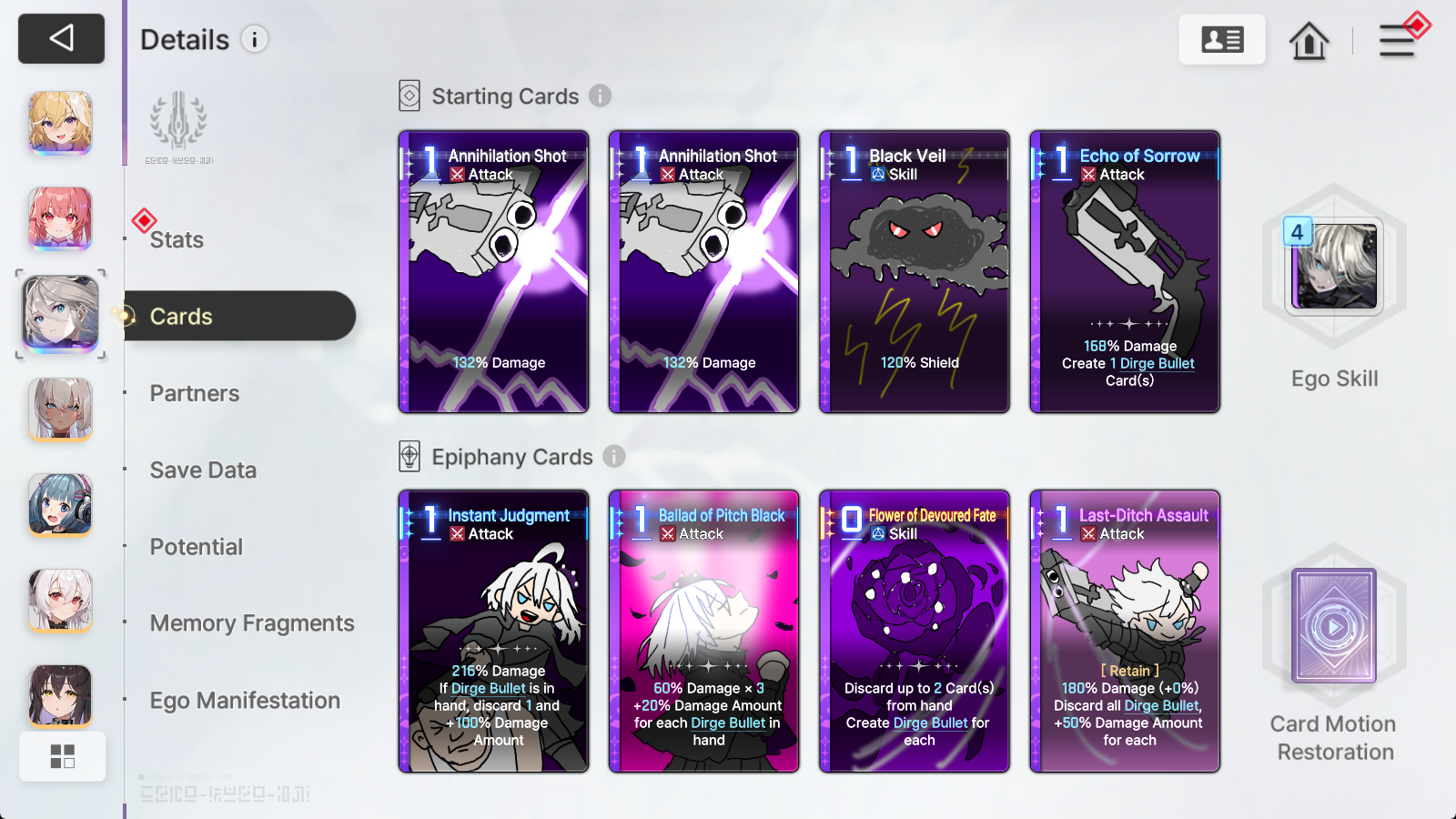The width and height of the screenshot is (1456, 819).
Task: Play Card Motion Restoration
Action: pyautogui.click(x=1333, y=626)
